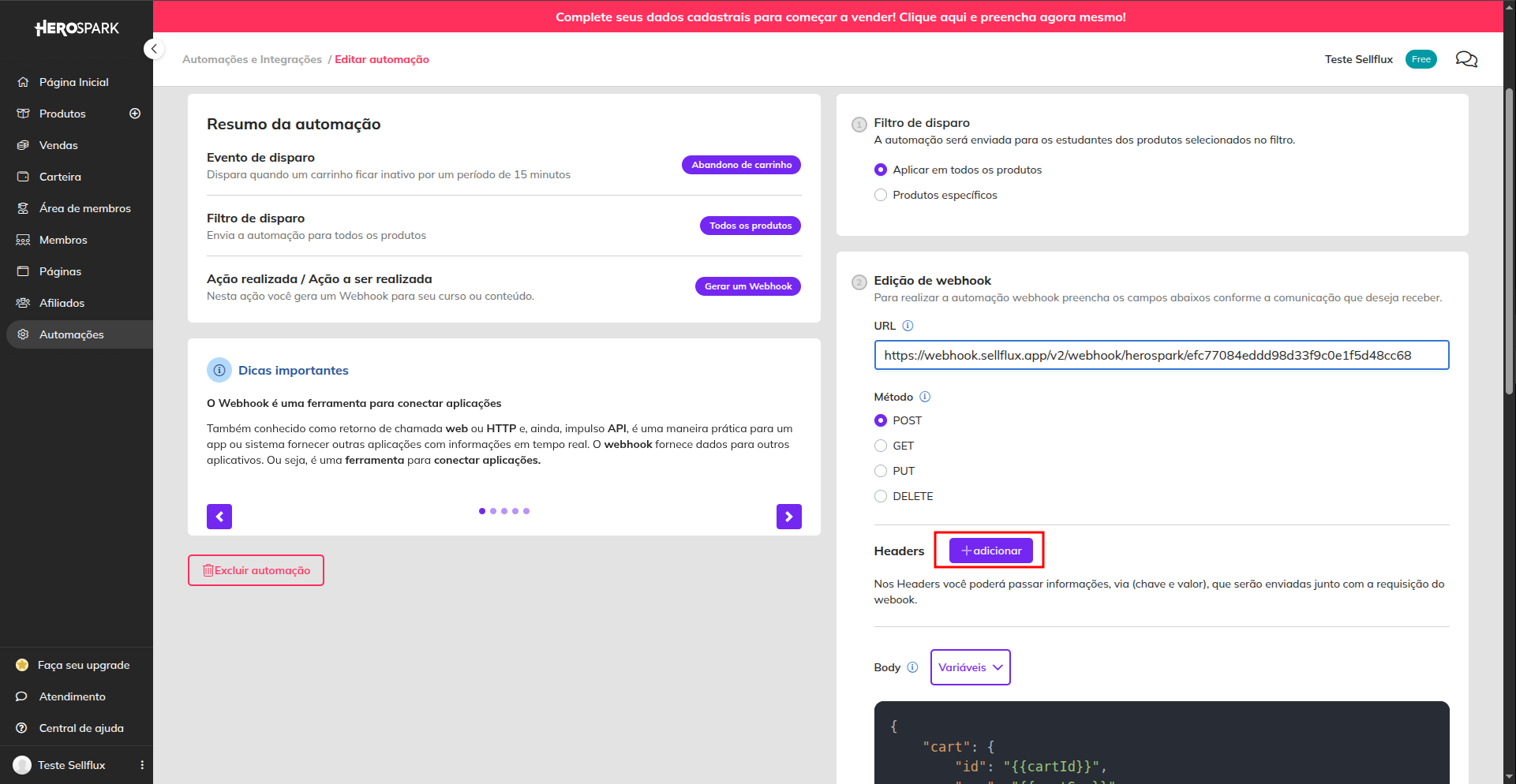
Task: Add a new header with adicionar
Action: click(x=990, y=551)
